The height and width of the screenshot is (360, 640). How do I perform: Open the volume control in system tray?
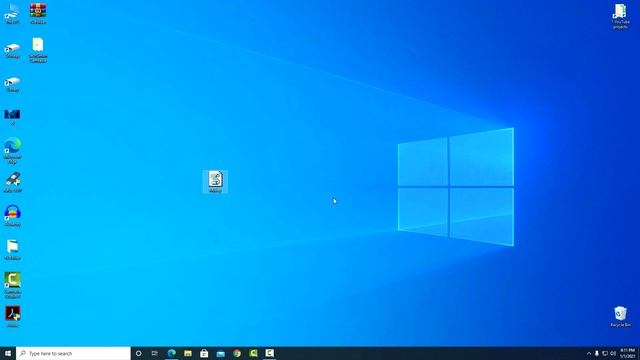[613, 353]
